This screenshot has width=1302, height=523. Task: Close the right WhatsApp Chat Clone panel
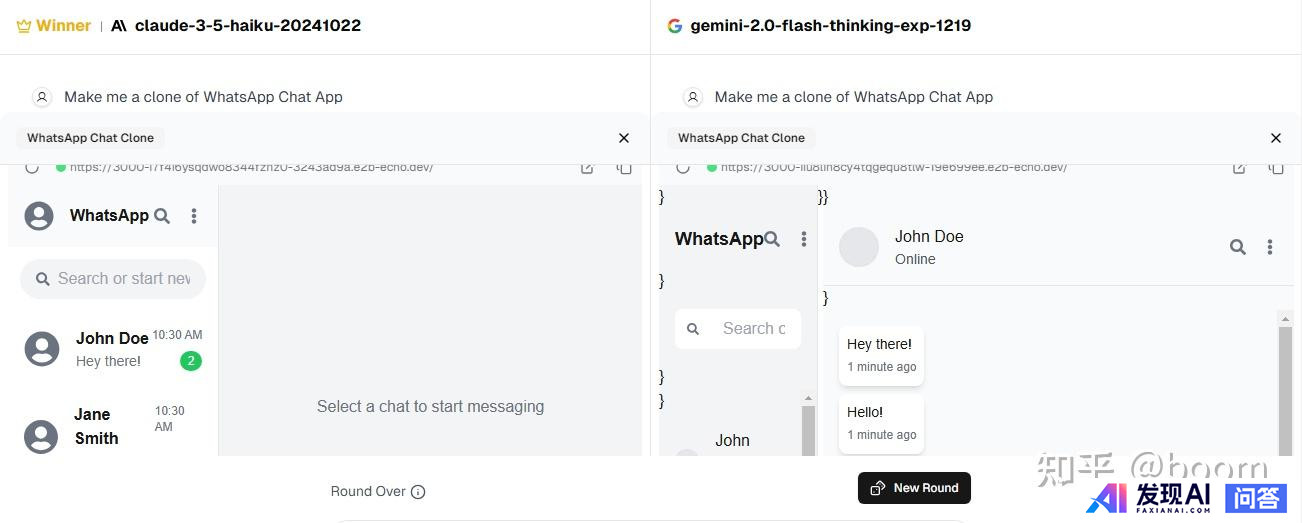tap(1275, 138)
